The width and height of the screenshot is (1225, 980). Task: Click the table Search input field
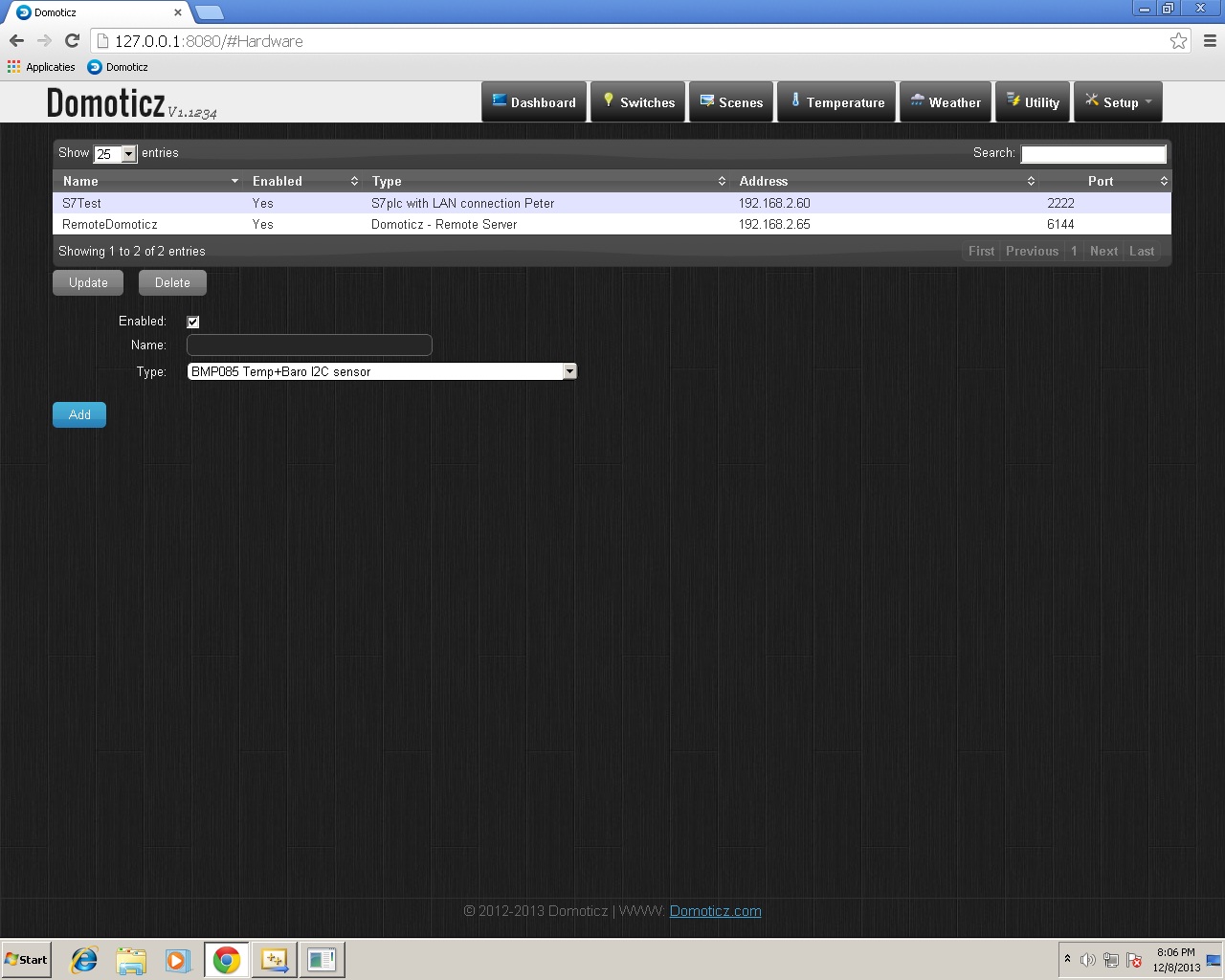[1093, 153]
